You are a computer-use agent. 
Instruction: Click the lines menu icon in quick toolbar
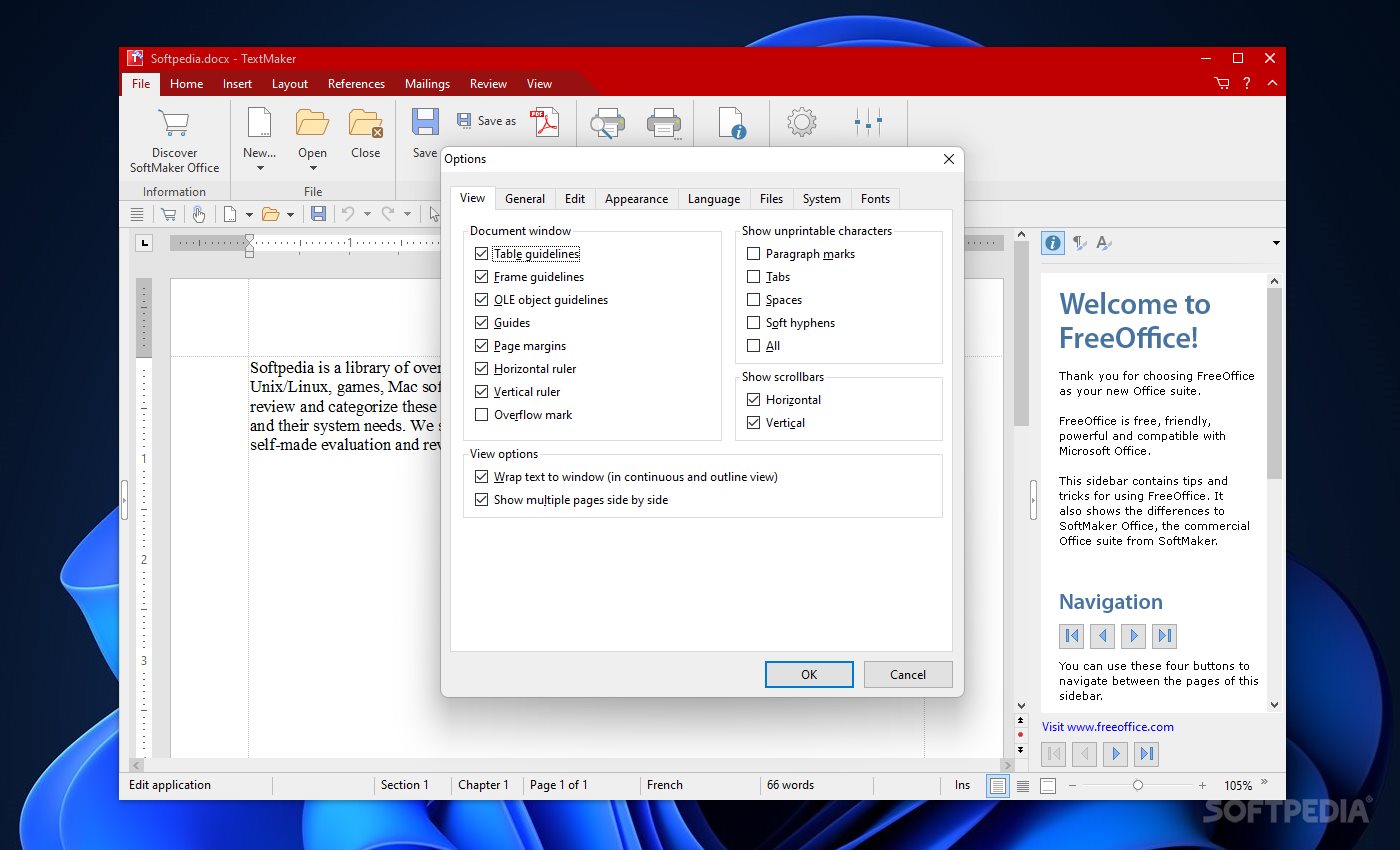[x=137, y=214]
